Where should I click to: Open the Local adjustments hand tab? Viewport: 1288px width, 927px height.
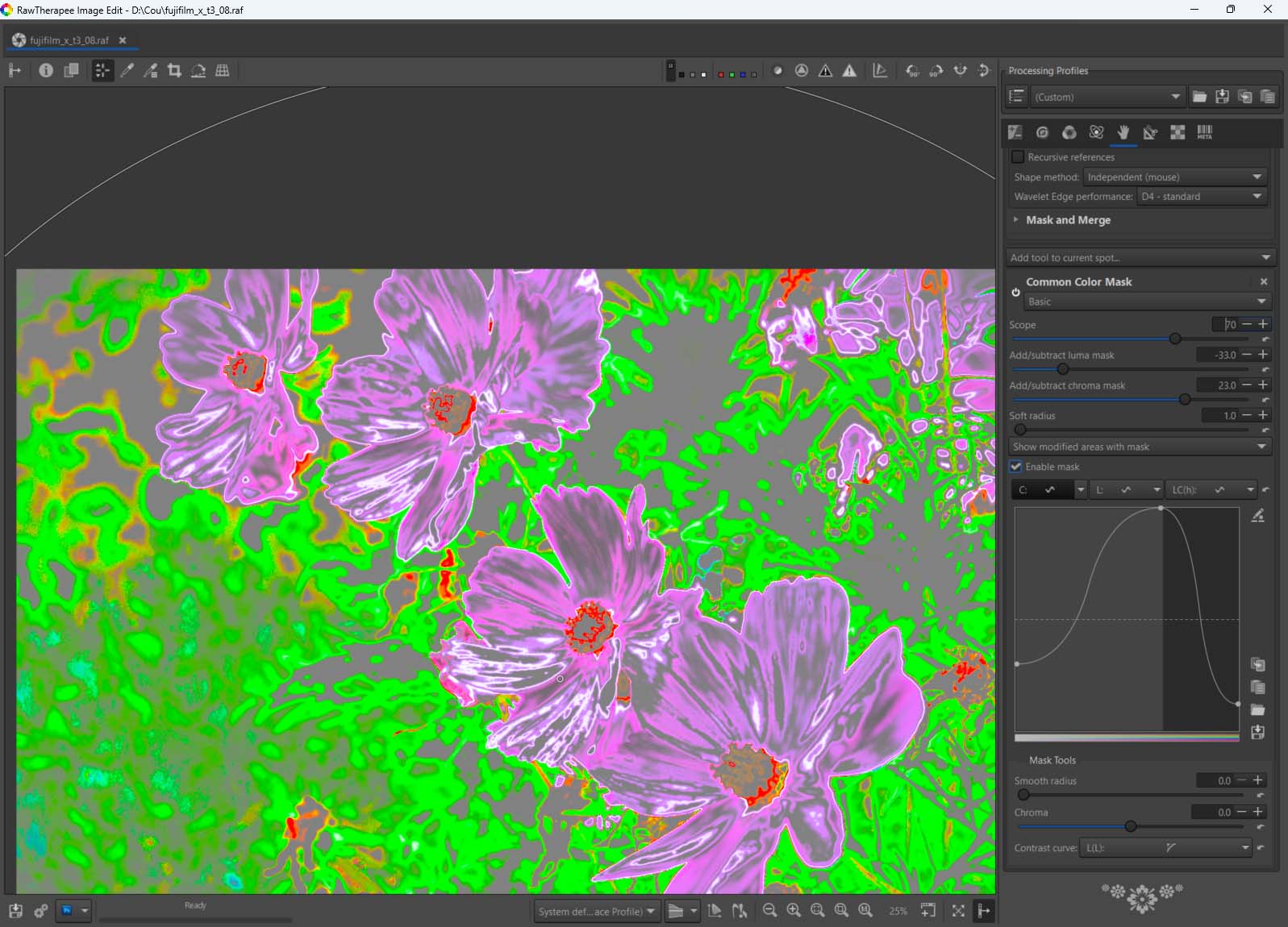point(1123,132)
